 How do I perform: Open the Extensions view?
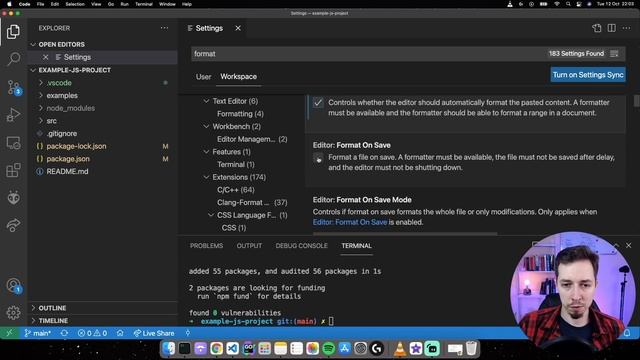point(13,171)
